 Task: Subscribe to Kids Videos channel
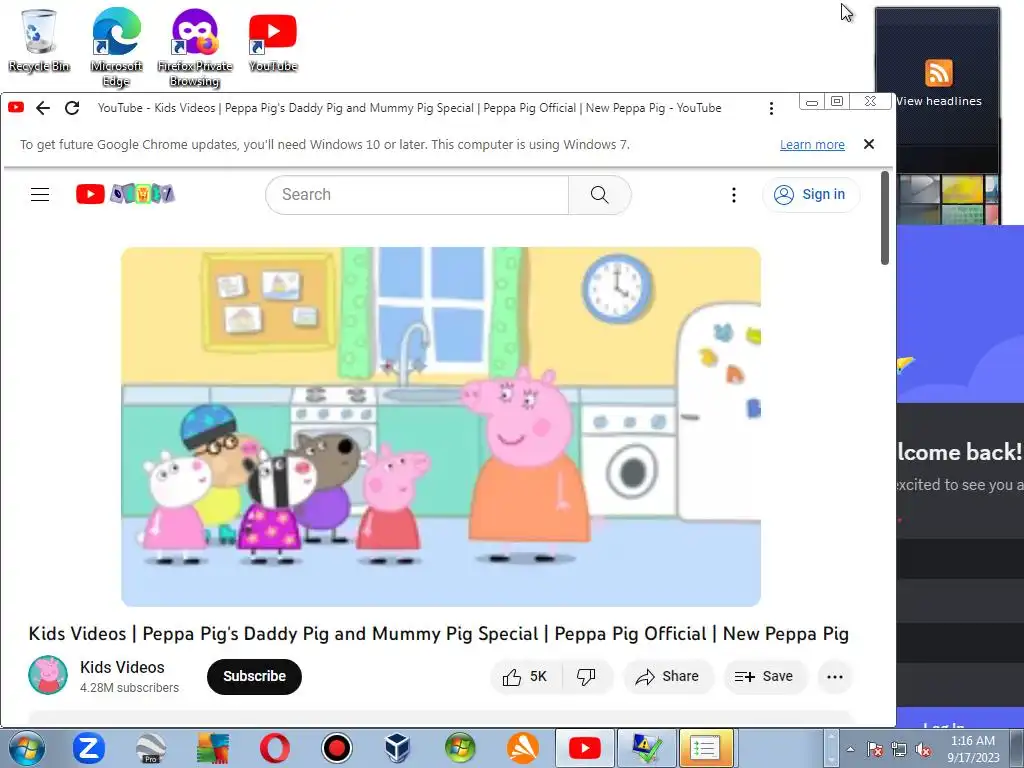coord(254,677)
